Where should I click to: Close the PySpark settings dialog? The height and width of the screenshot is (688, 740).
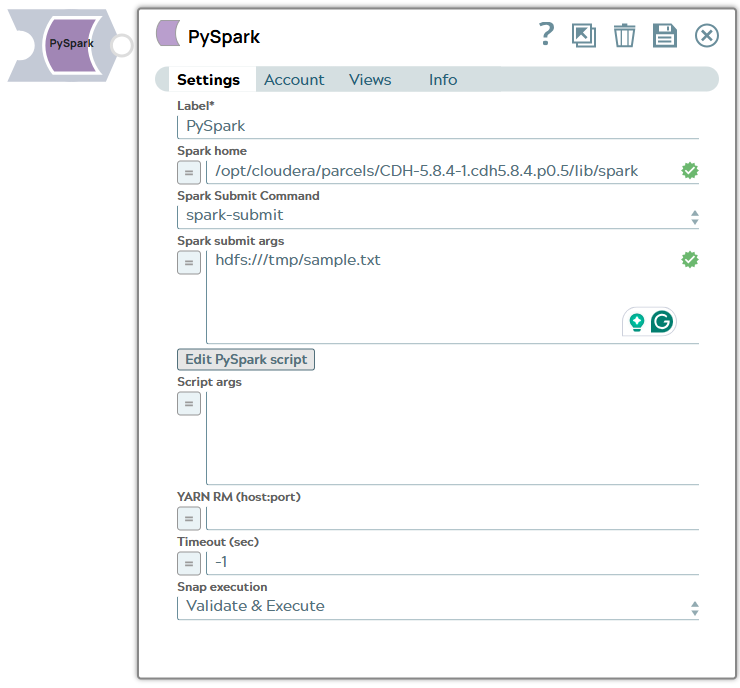pos(707,36)
